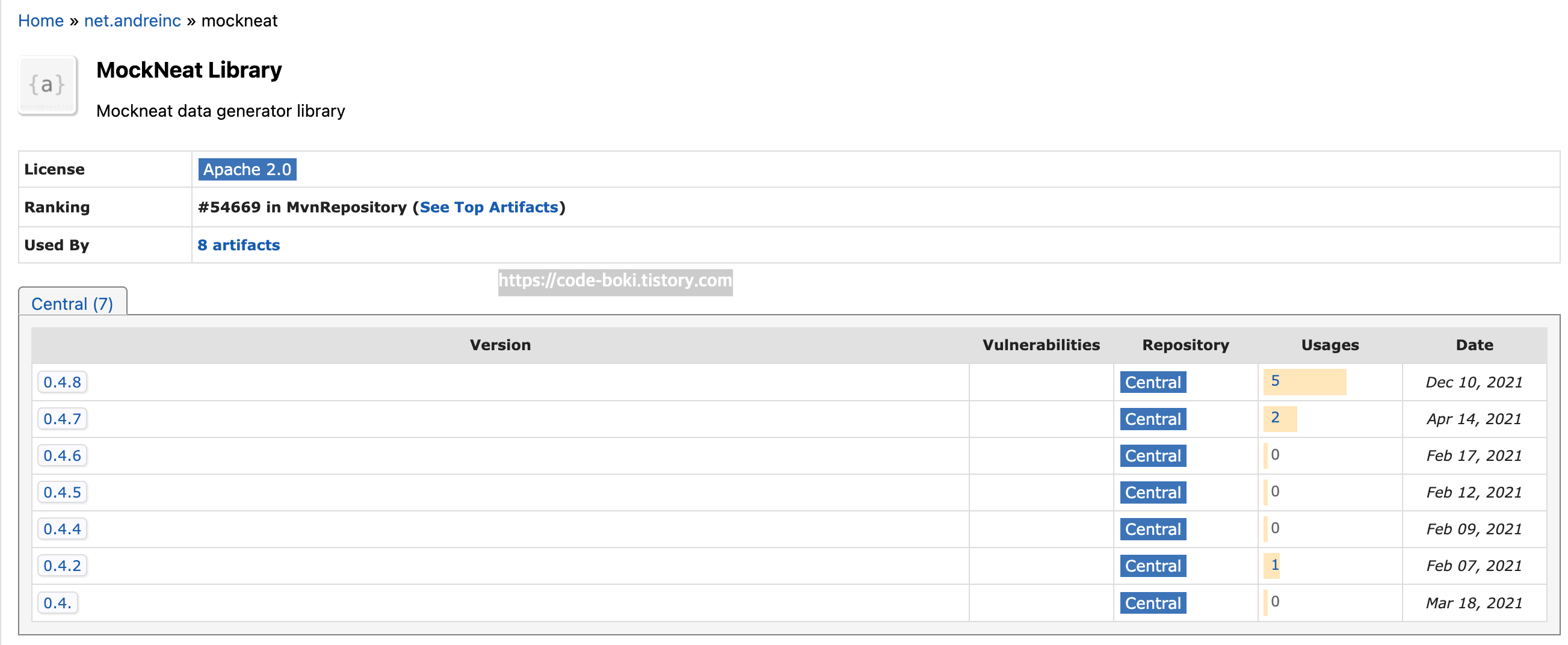Click Central badge in 0.4.8 row
The height and width of the screenshot is (645, 1568).
[1153, 382]
